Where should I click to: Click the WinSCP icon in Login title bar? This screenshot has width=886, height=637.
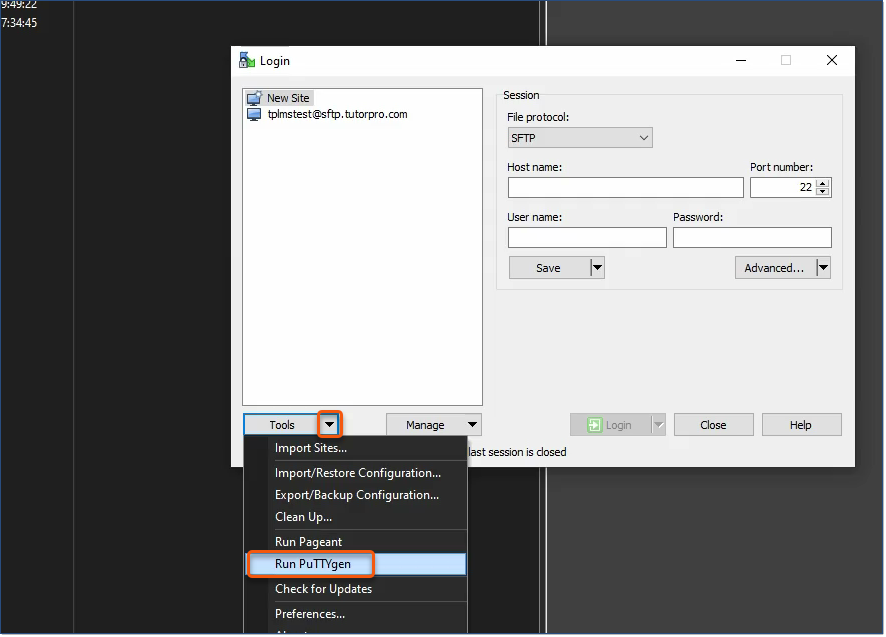click(x=247, y=60)
